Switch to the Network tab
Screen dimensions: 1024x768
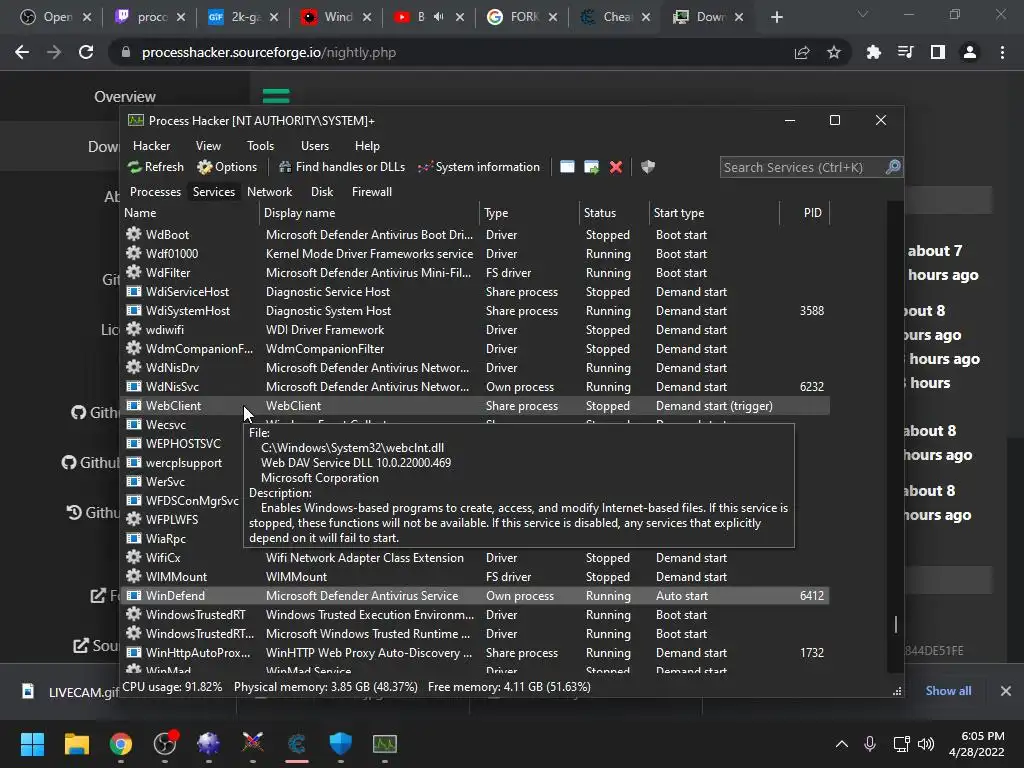pyautogui.click(x=270, y=192)
